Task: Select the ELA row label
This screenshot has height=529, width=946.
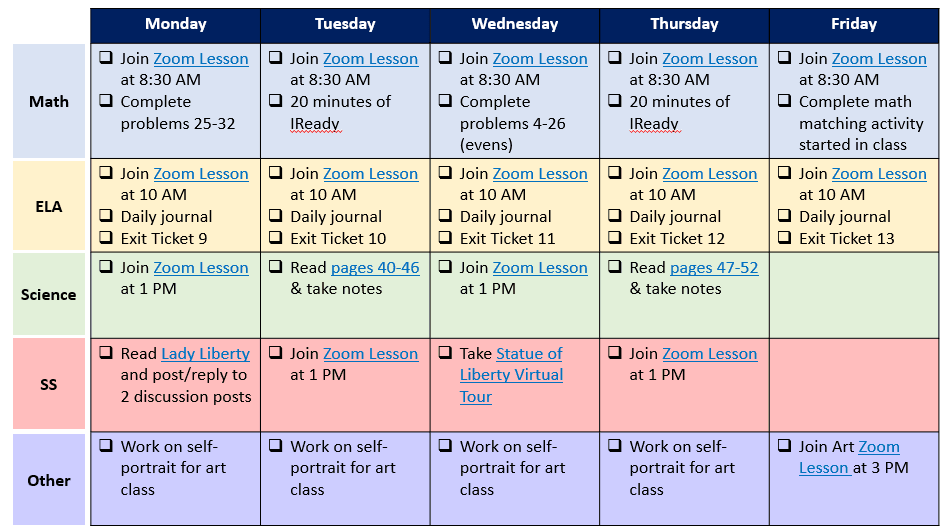Action: pos(49,206)
